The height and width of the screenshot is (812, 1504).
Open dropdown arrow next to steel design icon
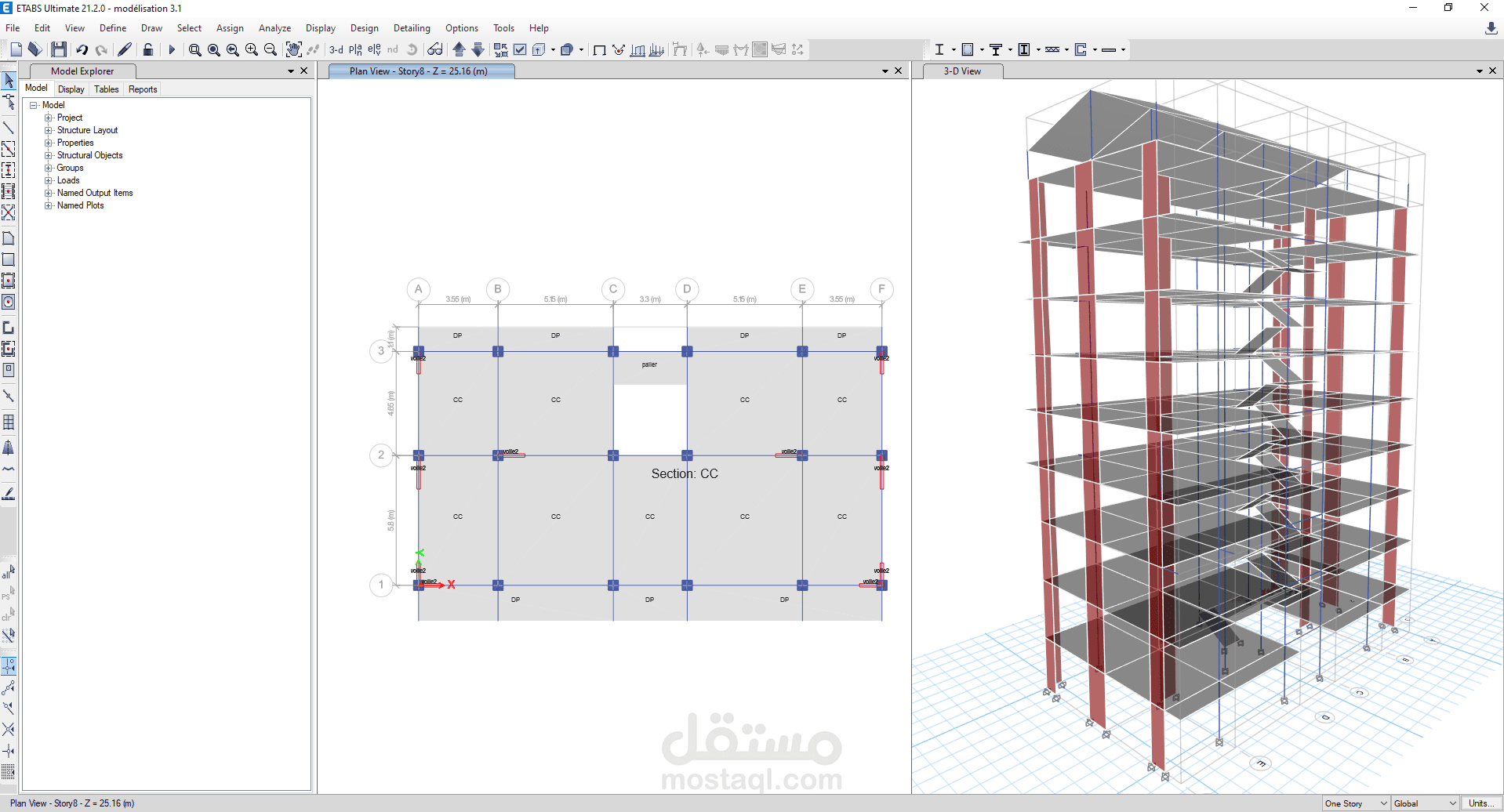point(954,49)
